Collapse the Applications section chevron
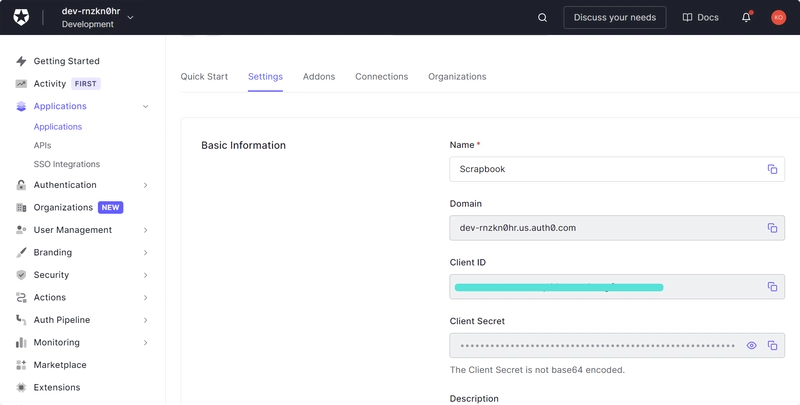The image size is (800, 405). 145,107
